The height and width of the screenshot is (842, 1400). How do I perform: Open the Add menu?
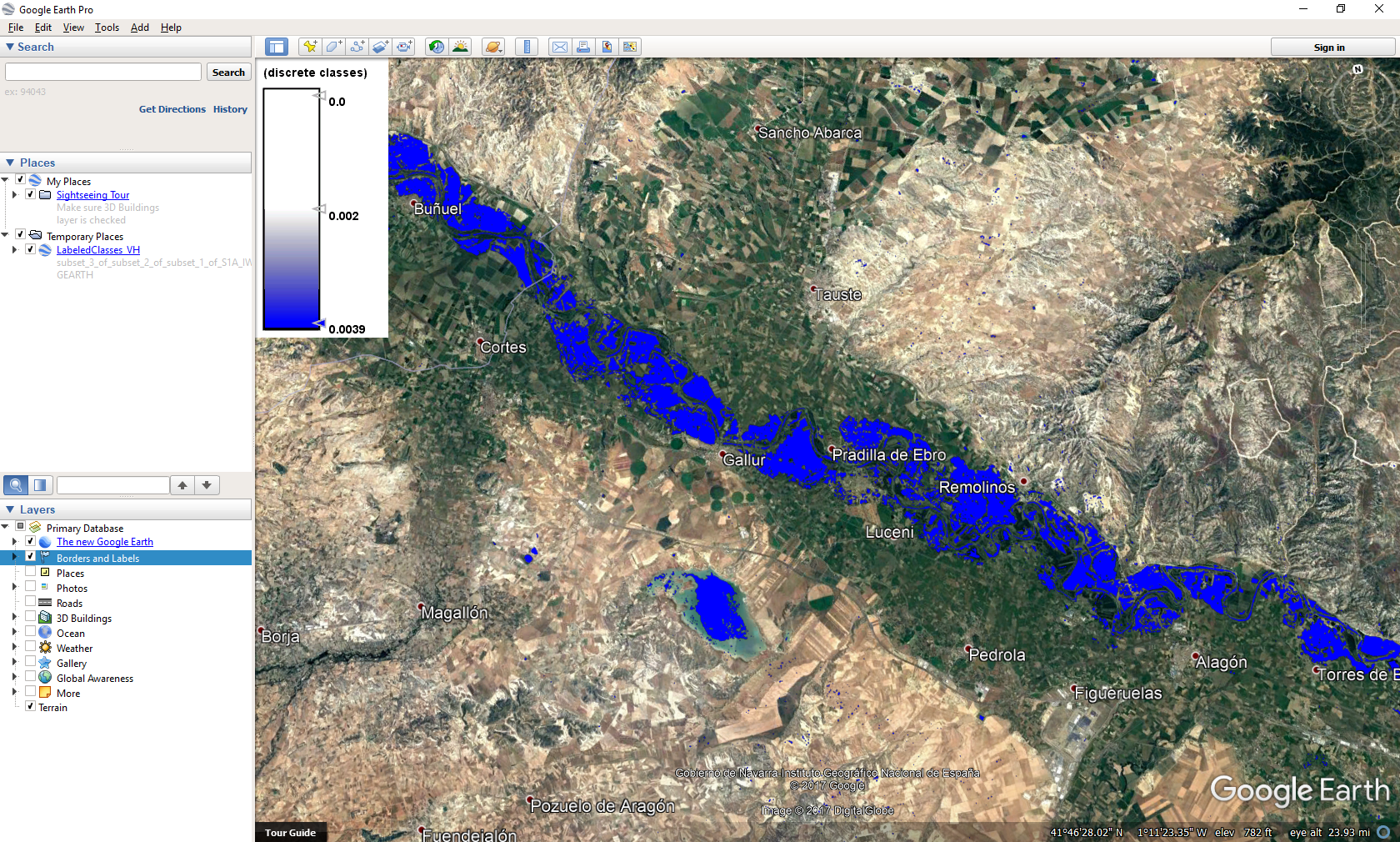[140, 28]
